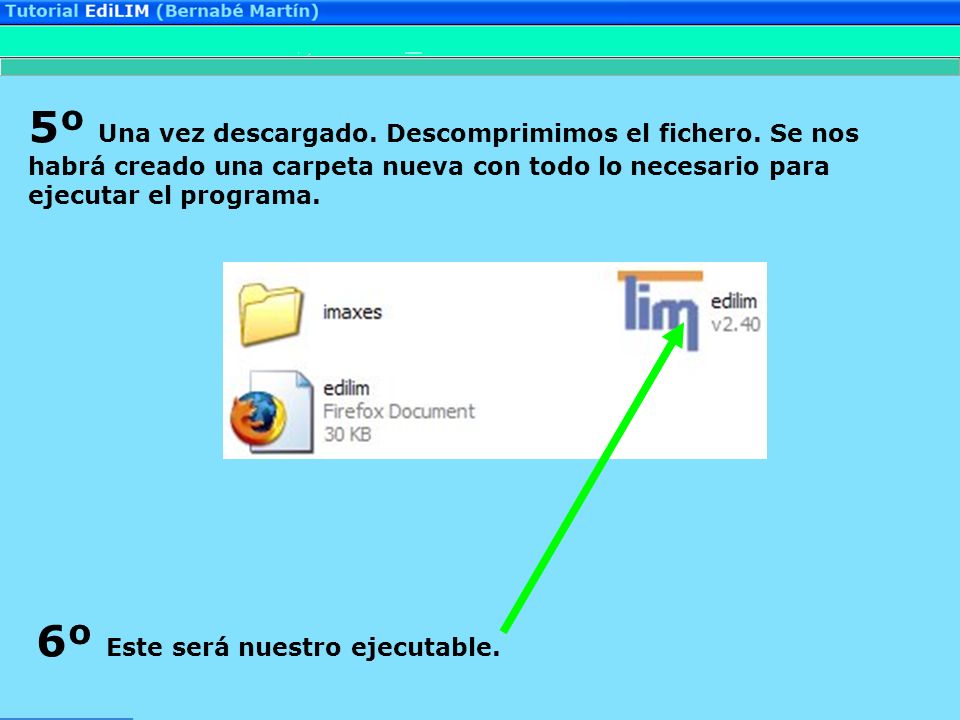Select the edilim Firefox document icon

click(x=272, y=411)
